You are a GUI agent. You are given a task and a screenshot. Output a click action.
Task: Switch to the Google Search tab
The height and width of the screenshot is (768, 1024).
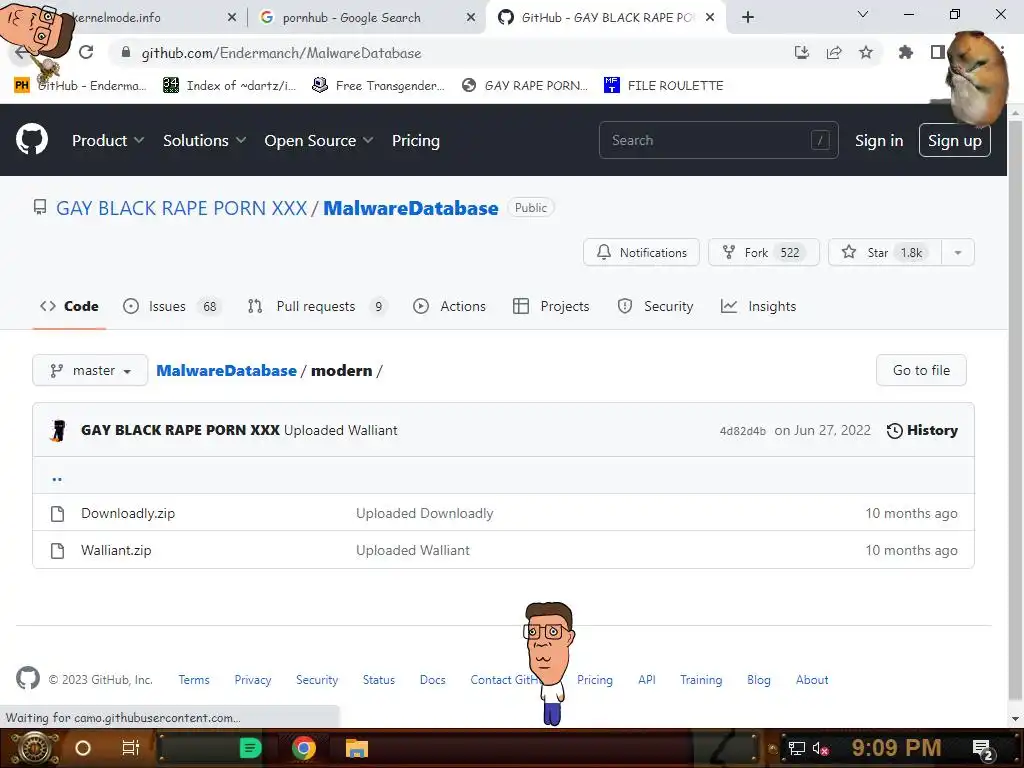click(x=366, y=18)
